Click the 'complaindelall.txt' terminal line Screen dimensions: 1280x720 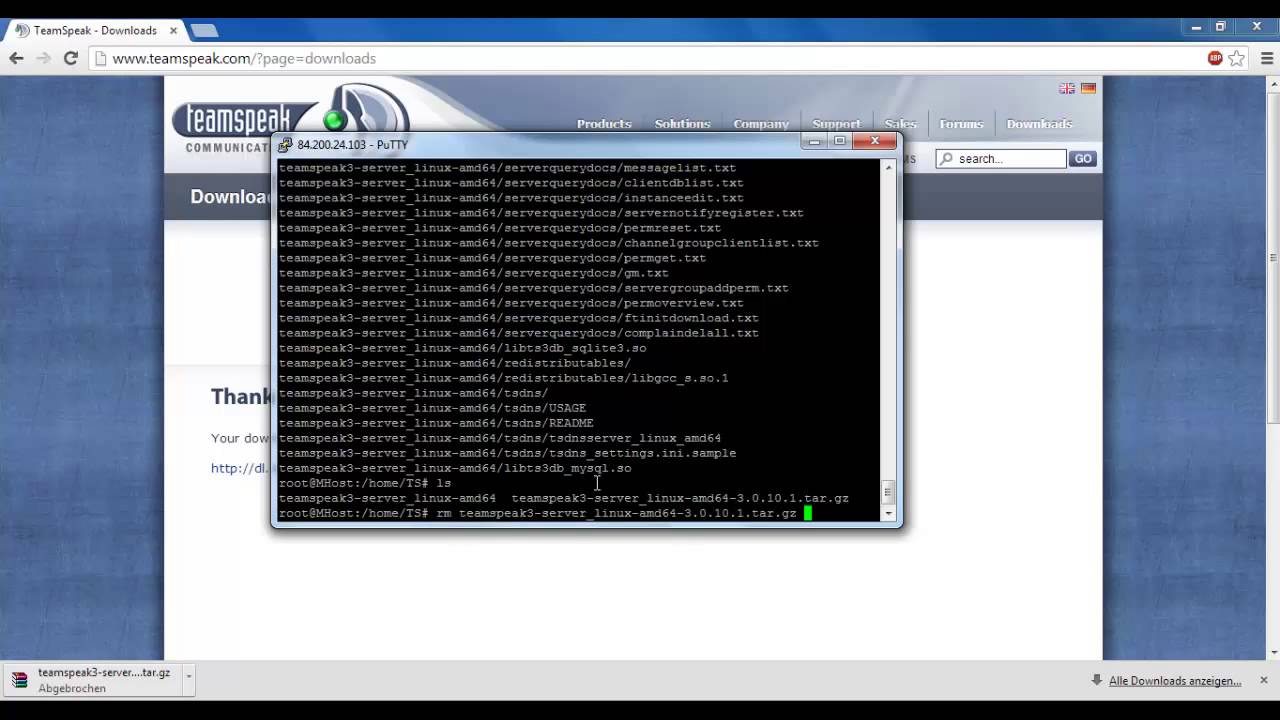[519, 333]
